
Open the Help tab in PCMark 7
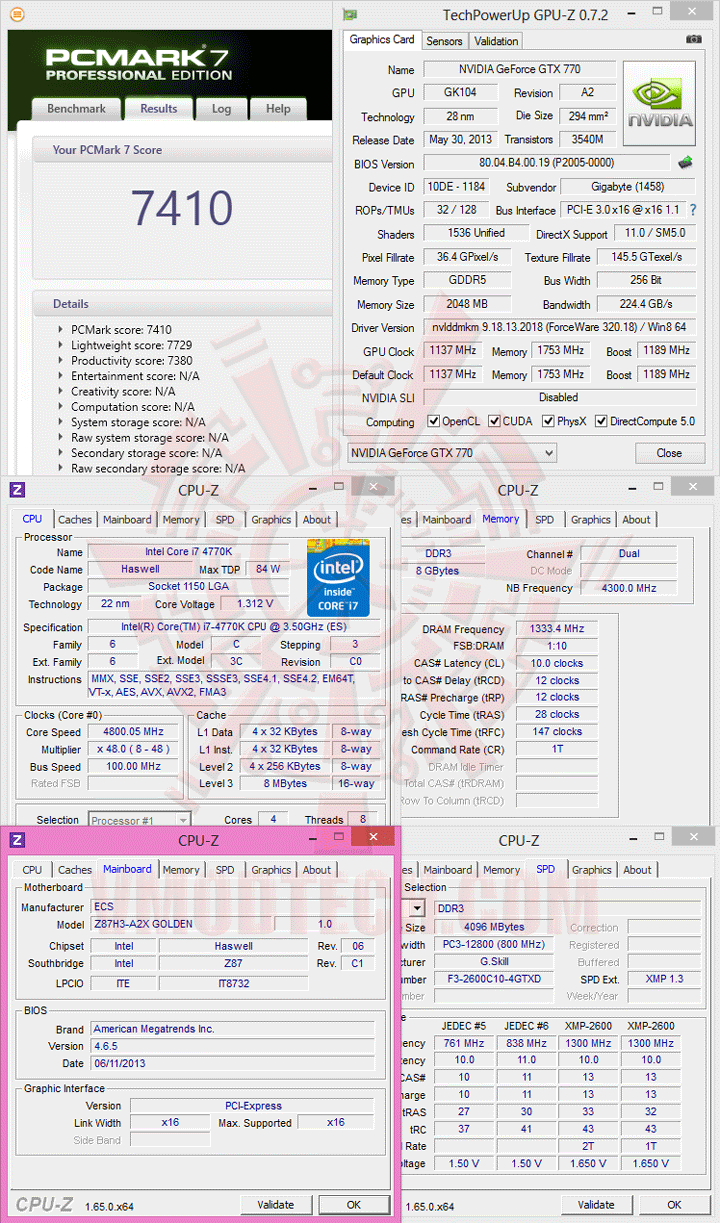click(x=278, y=109)
